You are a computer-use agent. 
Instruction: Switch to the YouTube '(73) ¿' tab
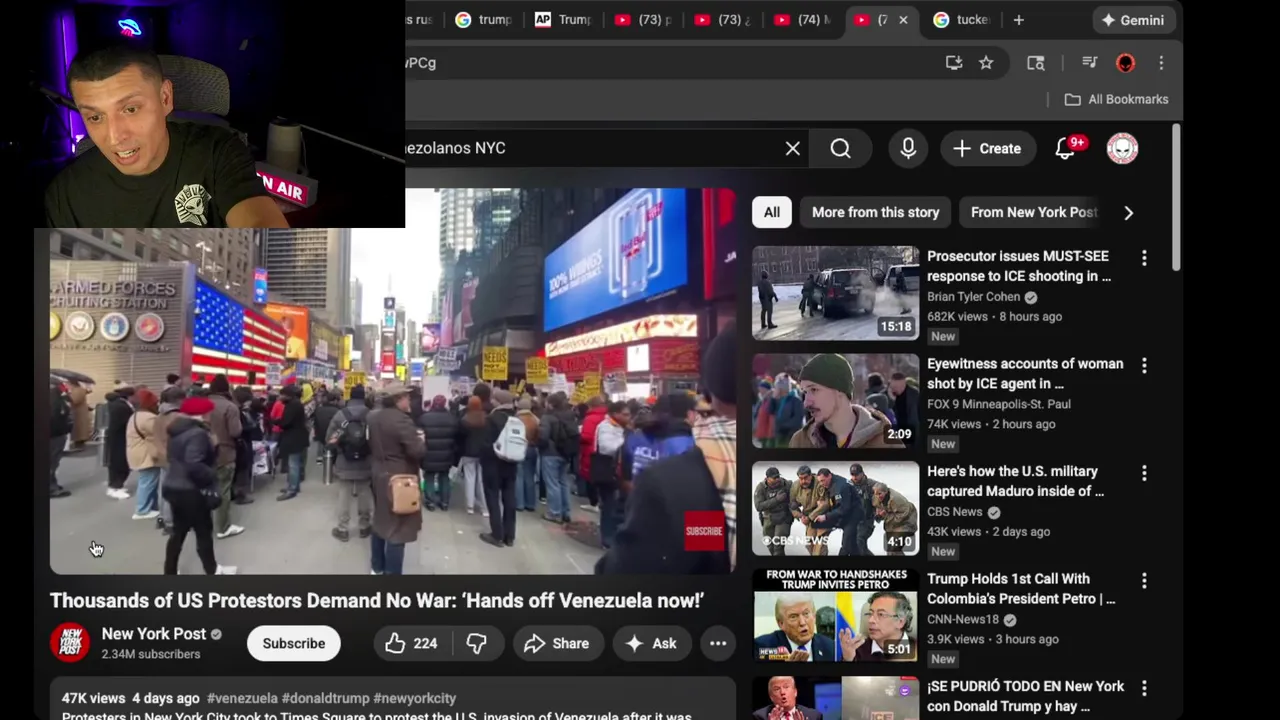click(x=723, y=20)
